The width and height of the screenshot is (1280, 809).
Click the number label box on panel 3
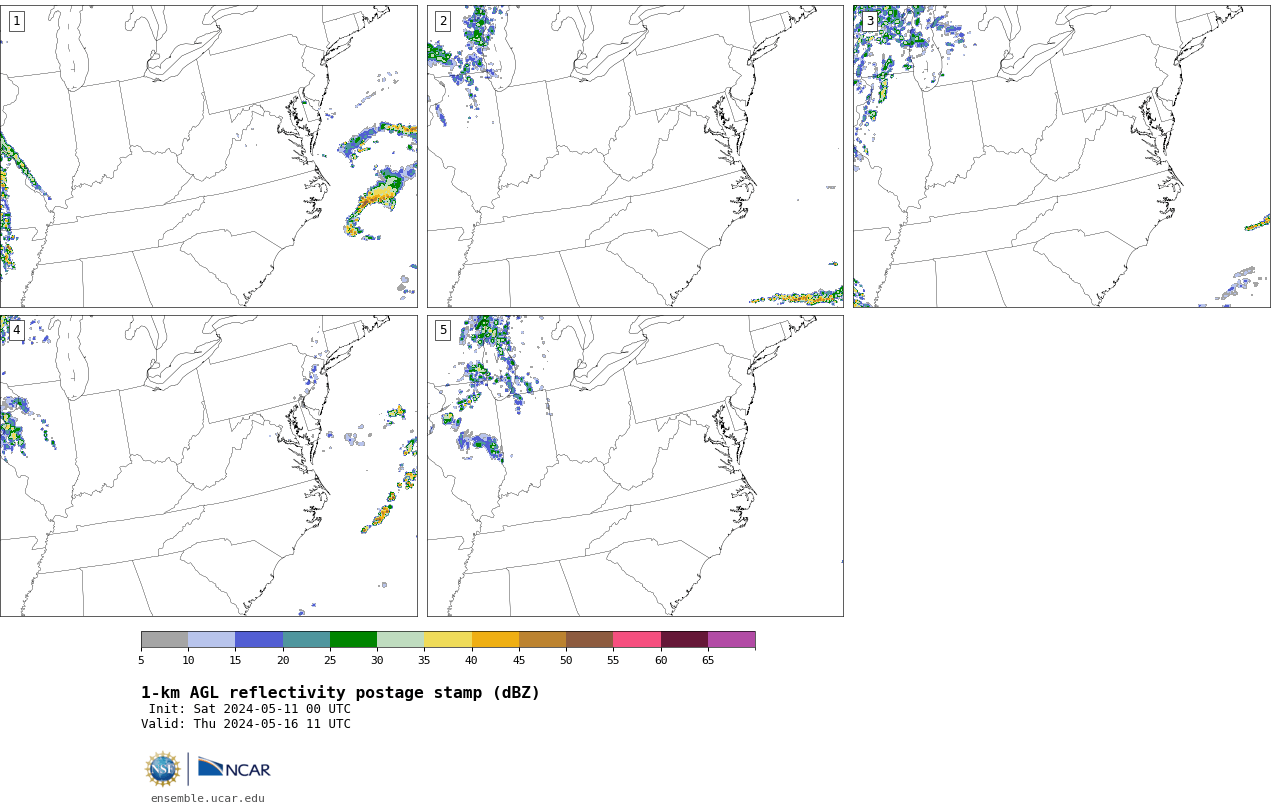pyautogui.click(x=870, y=21)
